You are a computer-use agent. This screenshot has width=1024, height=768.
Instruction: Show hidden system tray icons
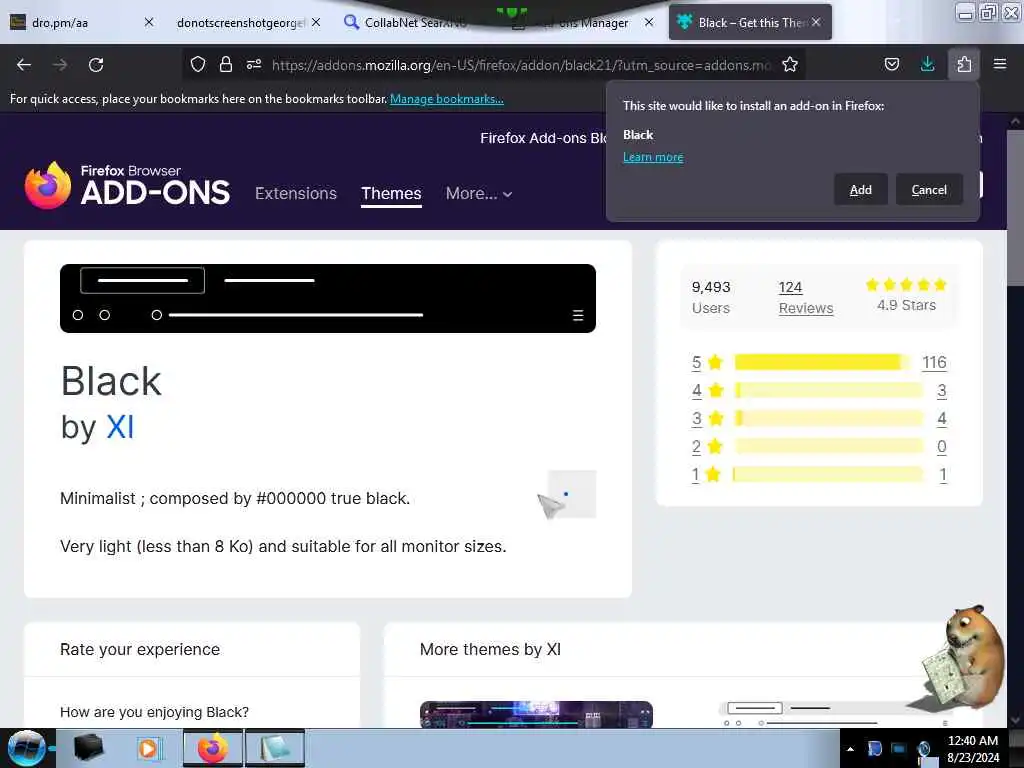point(850,749)
